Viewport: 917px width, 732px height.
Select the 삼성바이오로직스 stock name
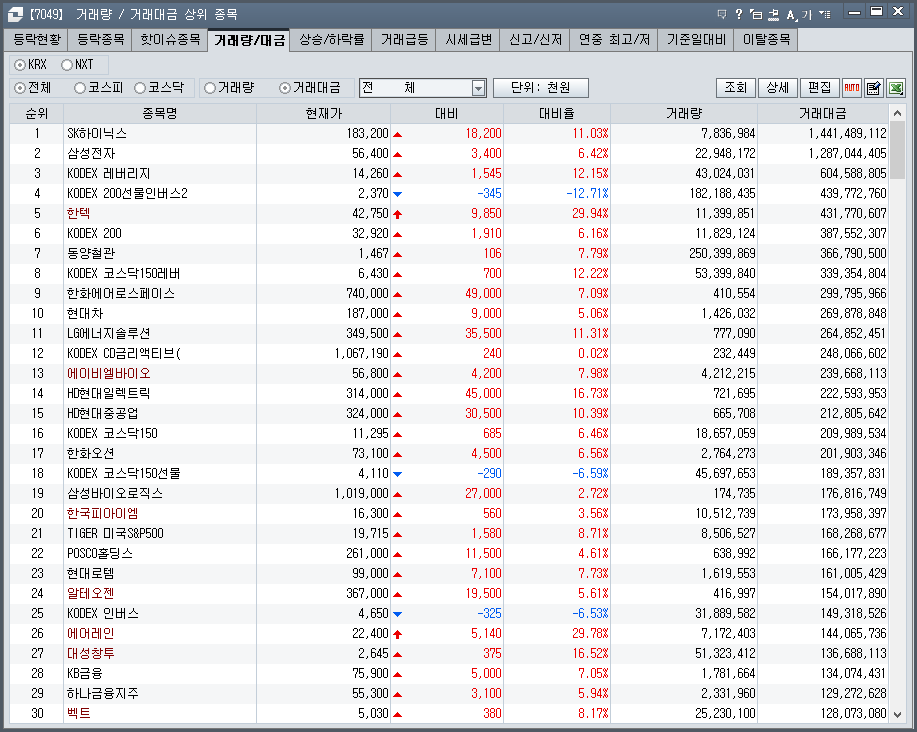(x=115, y=493)
